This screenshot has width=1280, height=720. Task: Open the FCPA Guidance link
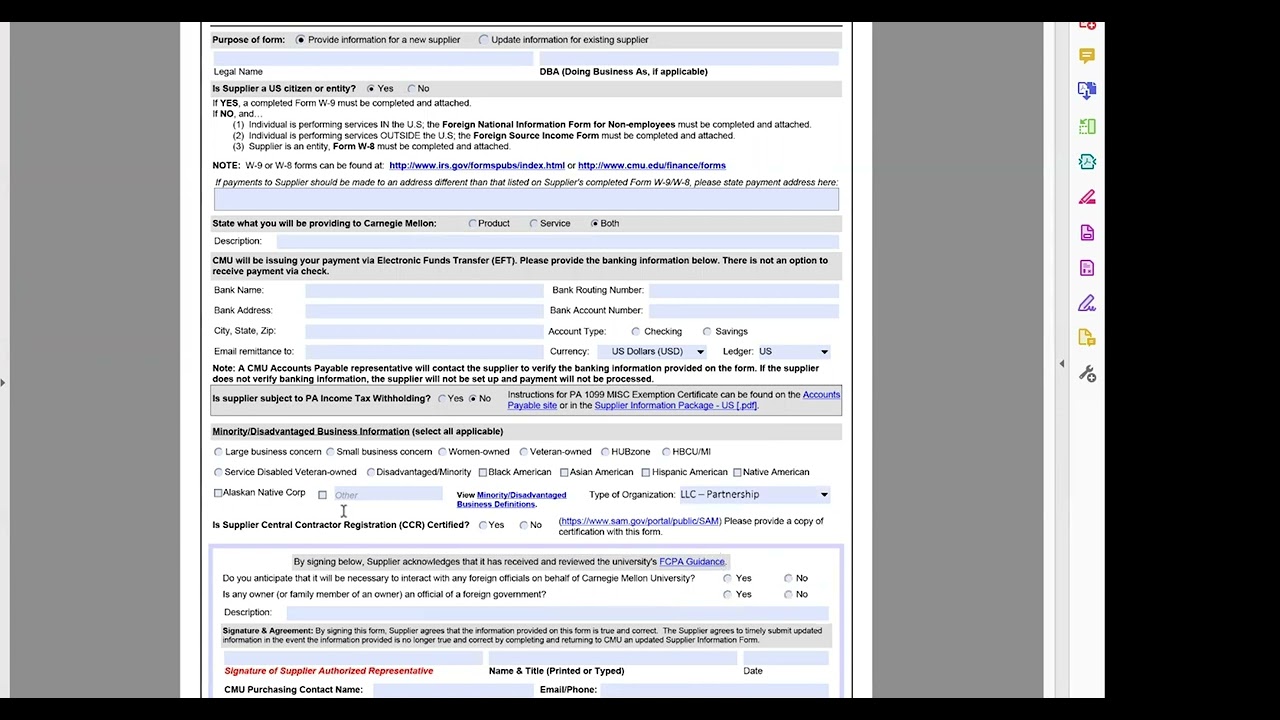coord(692,562)
